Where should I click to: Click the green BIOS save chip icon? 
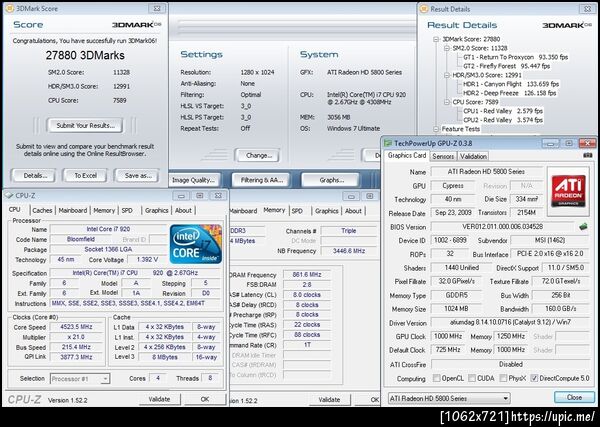pos(583,227)
